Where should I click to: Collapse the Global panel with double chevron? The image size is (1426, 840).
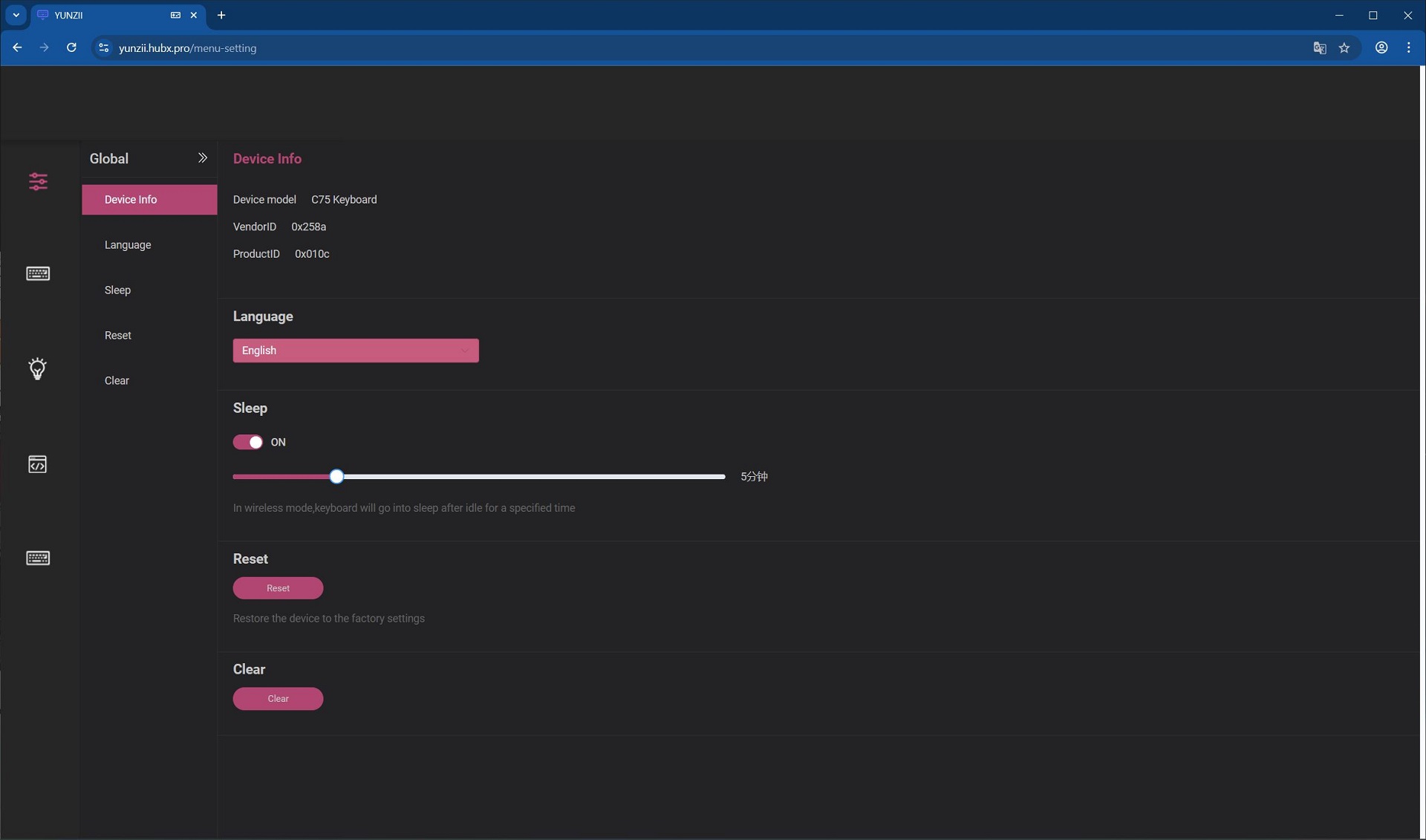coord(202,157)
